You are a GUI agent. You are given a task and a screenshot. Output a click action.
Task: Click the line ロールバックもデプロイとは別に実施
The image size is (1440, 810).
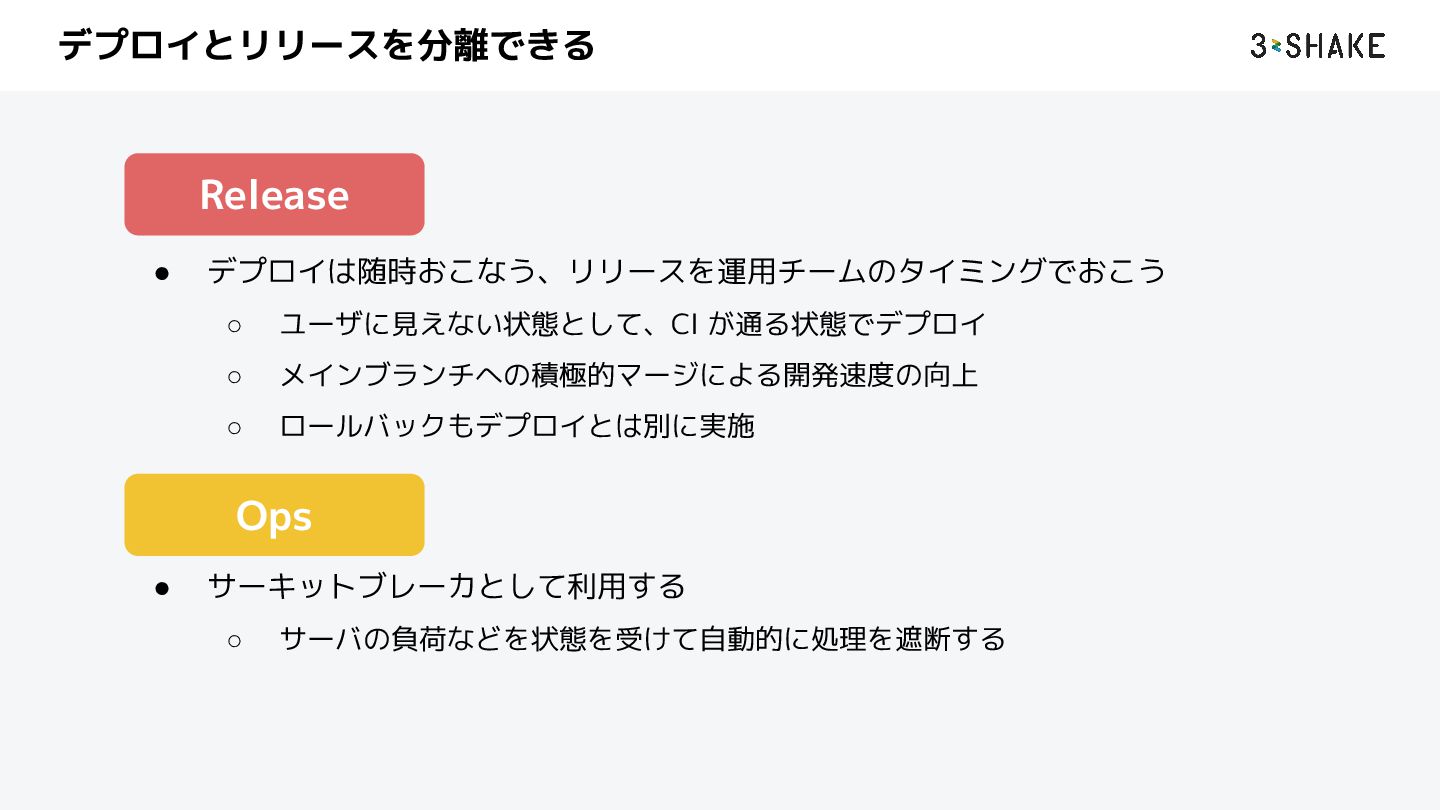click(516, 427)
